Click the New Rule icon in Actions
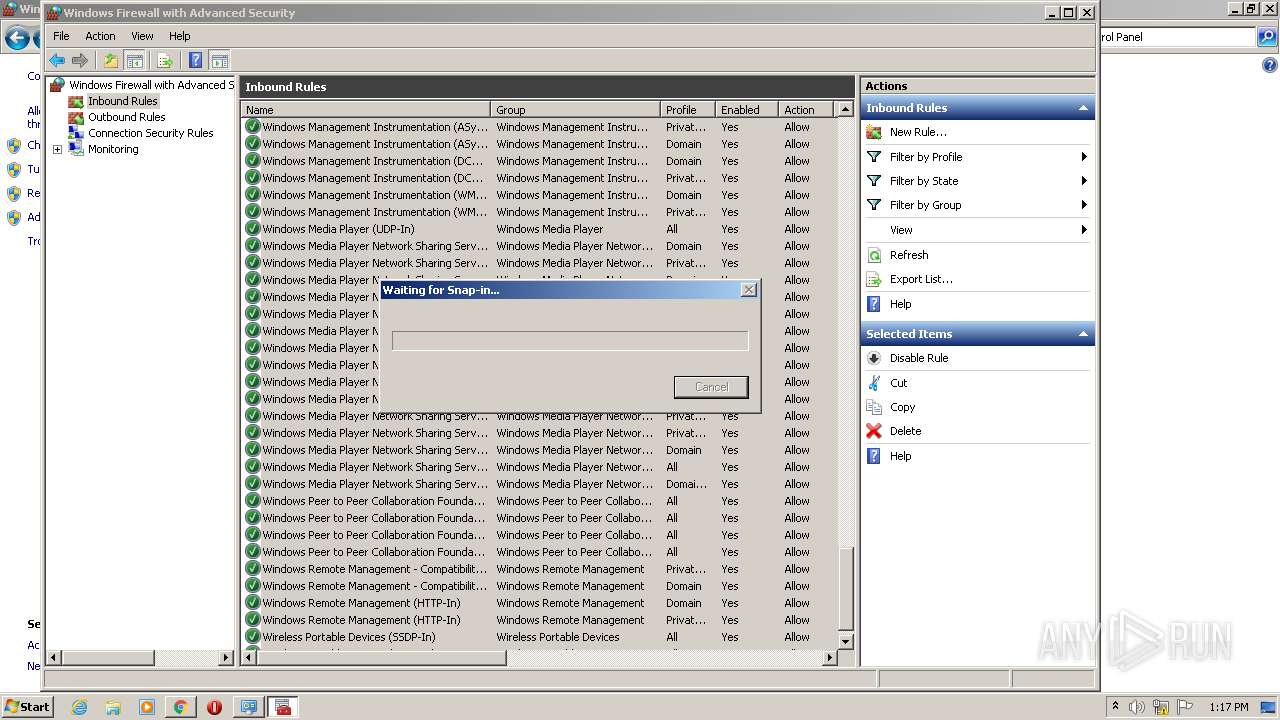 click(x=874, y=132)
